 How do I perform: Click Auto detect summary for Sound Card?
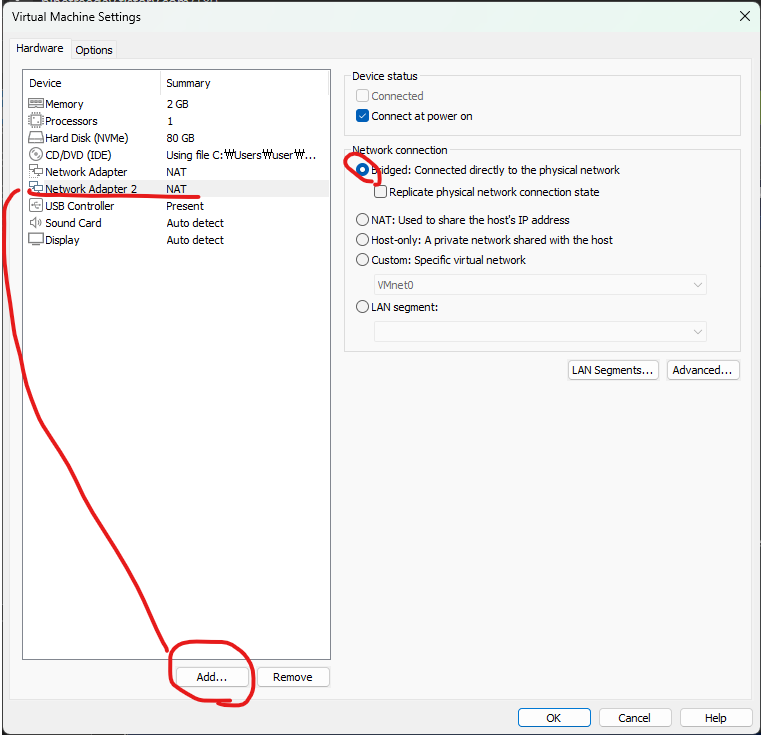(195, 223)
